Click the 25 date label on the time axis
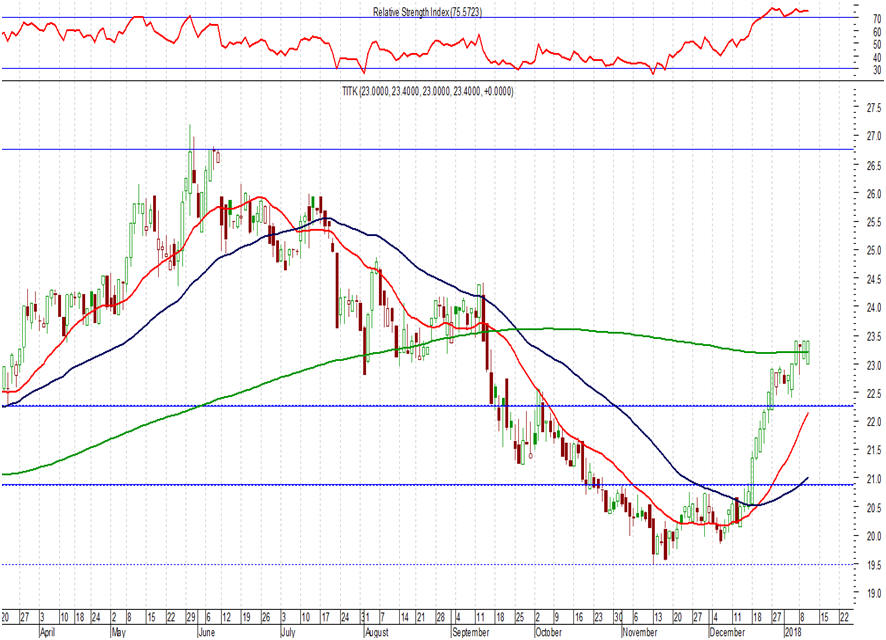The height and width of the screenshot is (640, 886). 519,617
